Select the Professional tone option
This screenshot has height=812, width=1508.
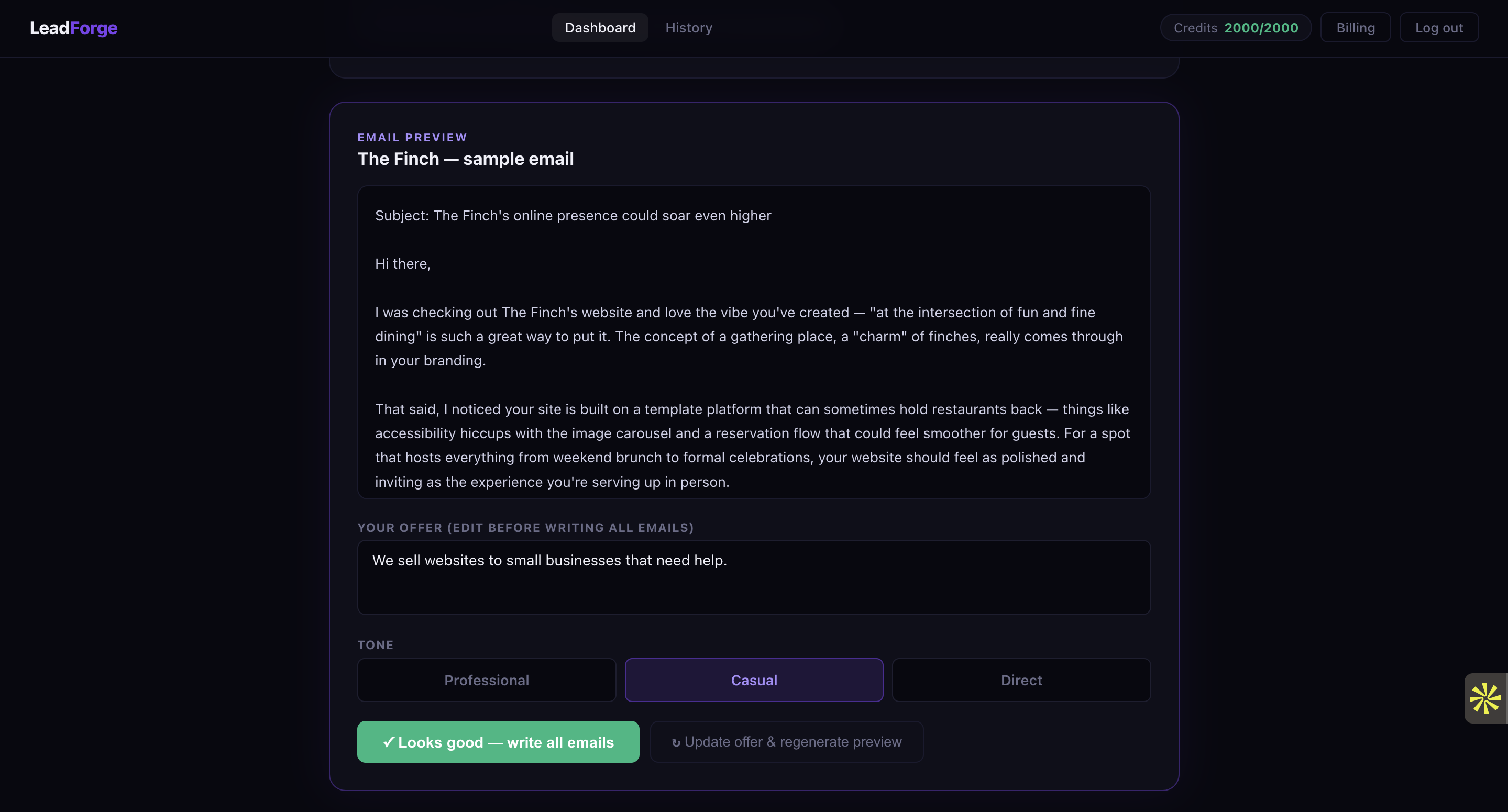(x=486, y=680)
